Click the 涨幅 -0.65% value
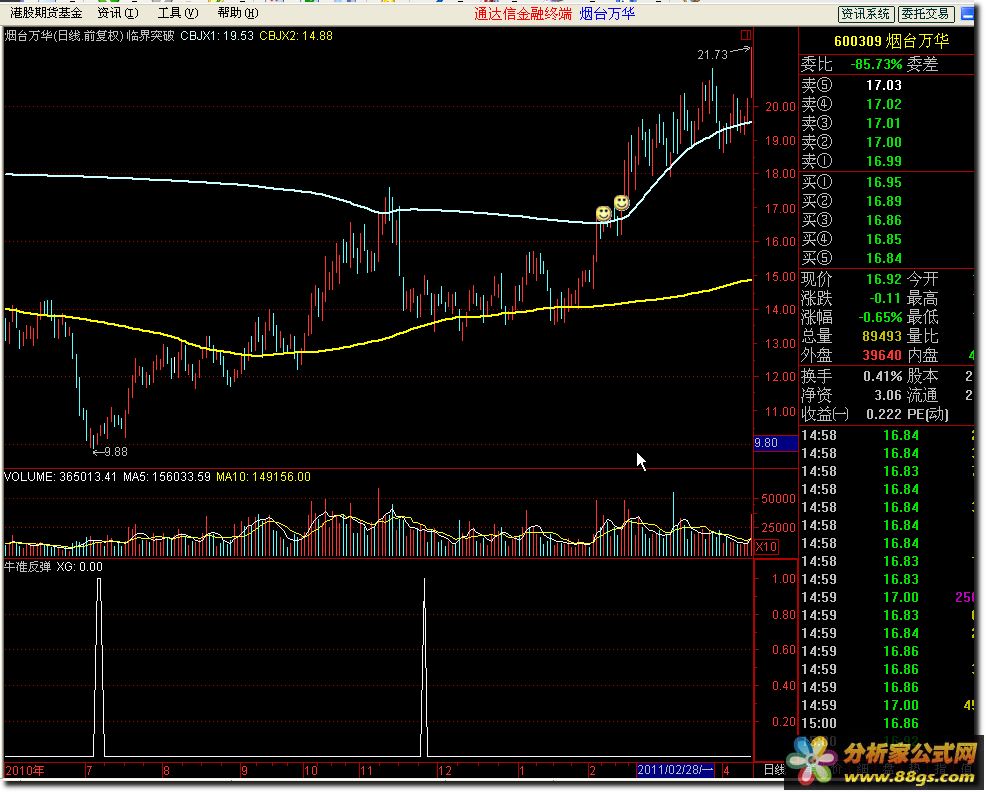Image resolution: width=986 pixels, height=792 pixels. pos(880,316)
